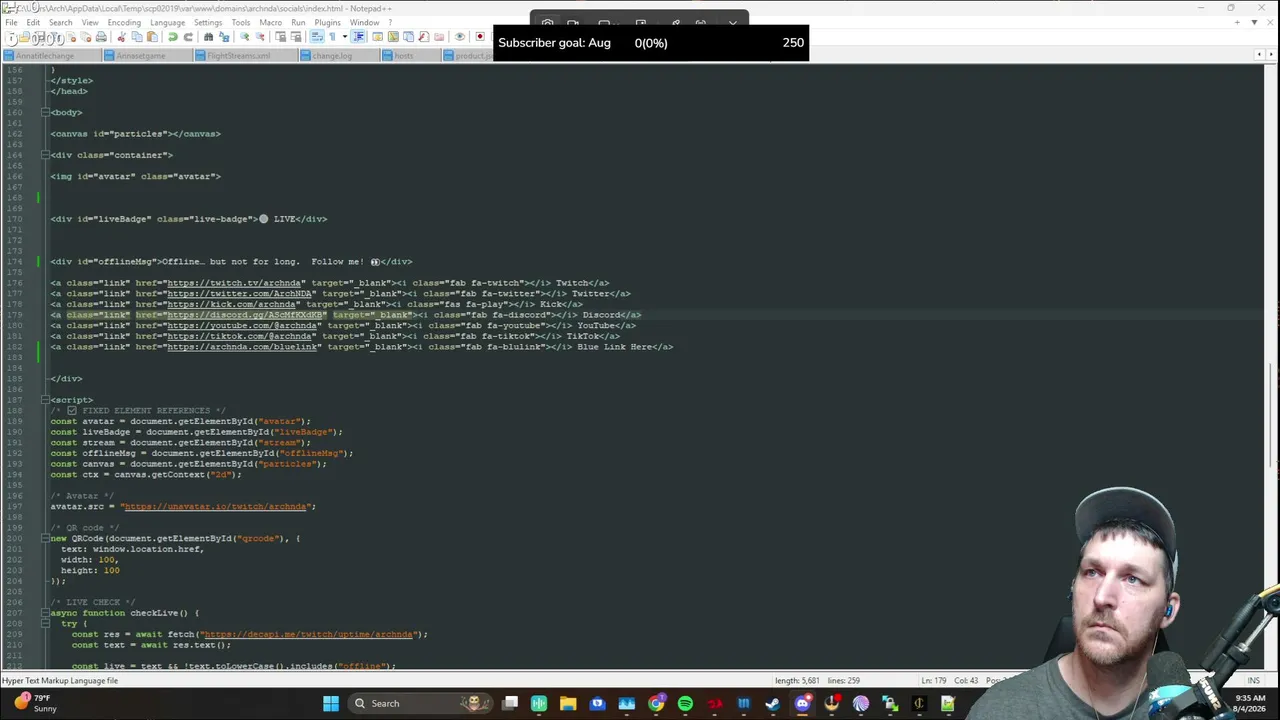Open the weather widget showing 79°F Sunny
Viewport: 1280px width, 720px height.
tap(36, 703)
